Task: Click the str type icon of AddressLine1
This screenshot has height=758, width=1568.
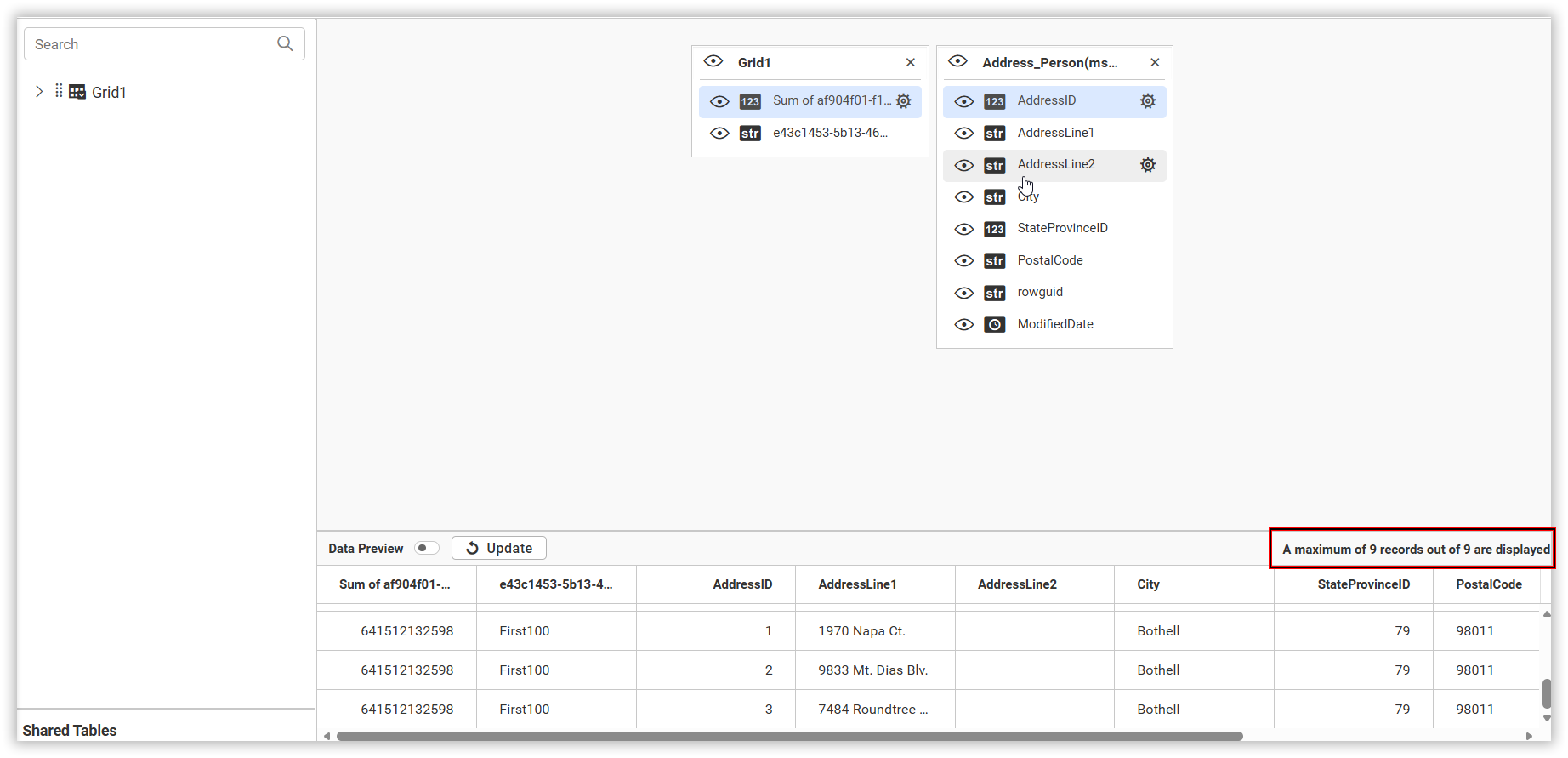Action: click(995, 133)
